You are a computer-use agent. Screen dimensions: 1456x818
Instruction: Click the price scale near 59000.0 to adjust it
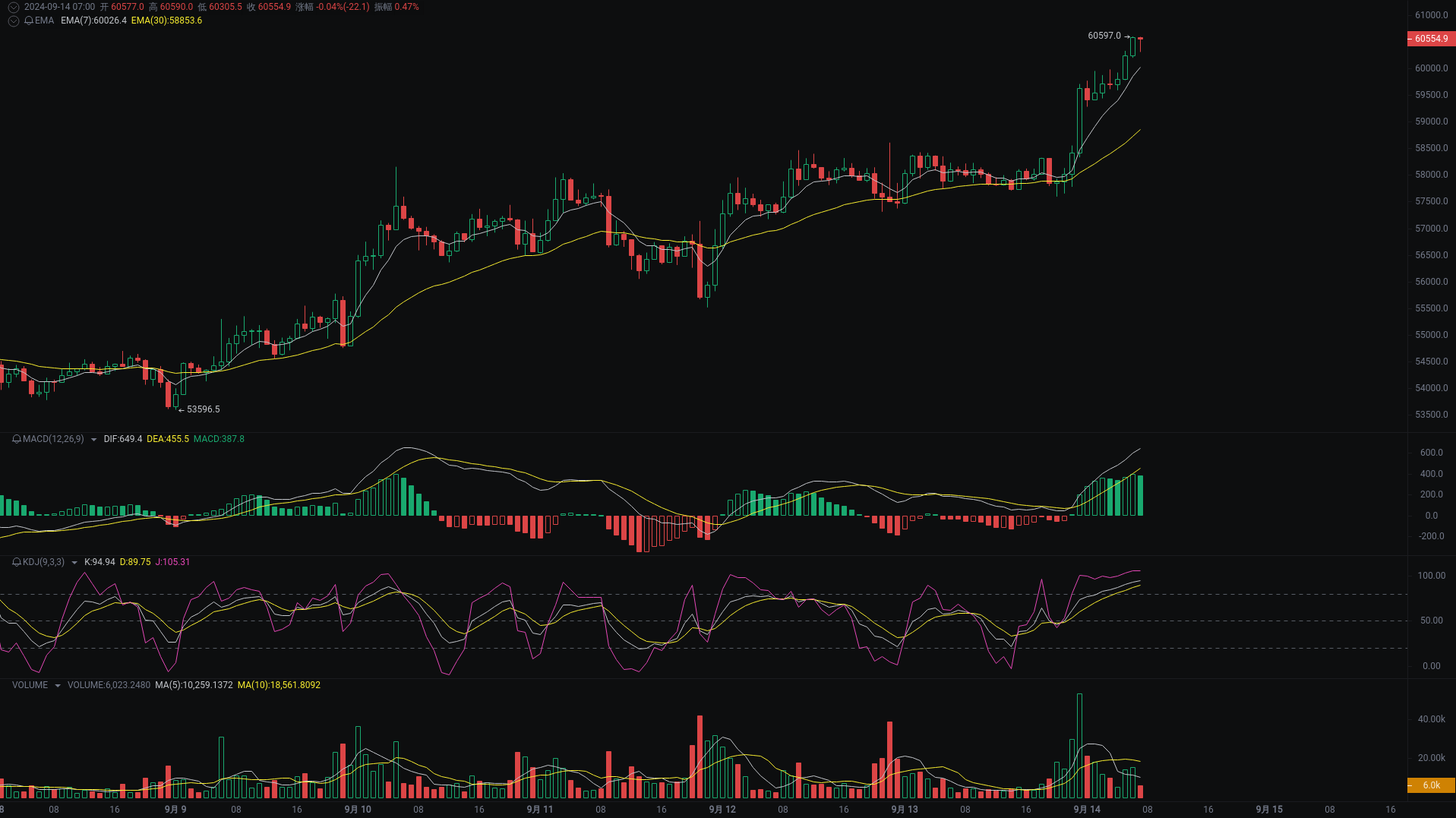pyautogui.click(x=1432, y=122)
